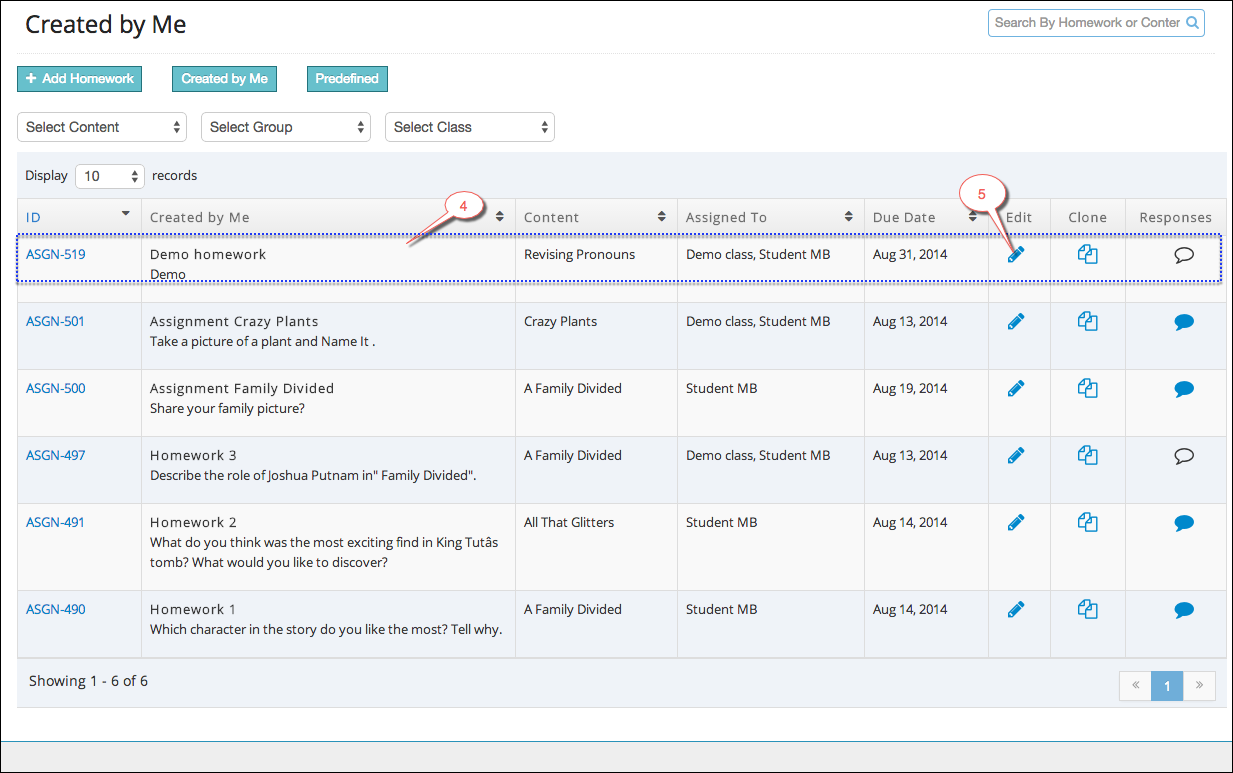1233x773 pixels.
Task: Clone the ASGN-500 assignment
Action: 1088,389
